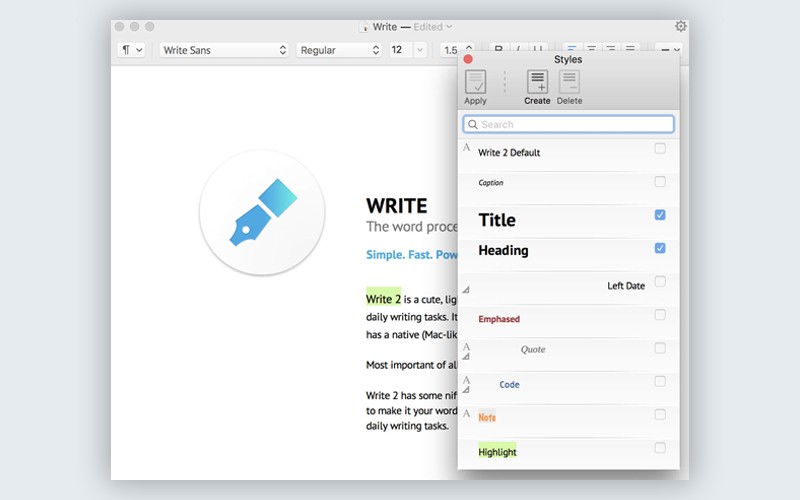Click the Create style icon
The width and height of the screenshot is (800, 500).
[x=537, y=82]
